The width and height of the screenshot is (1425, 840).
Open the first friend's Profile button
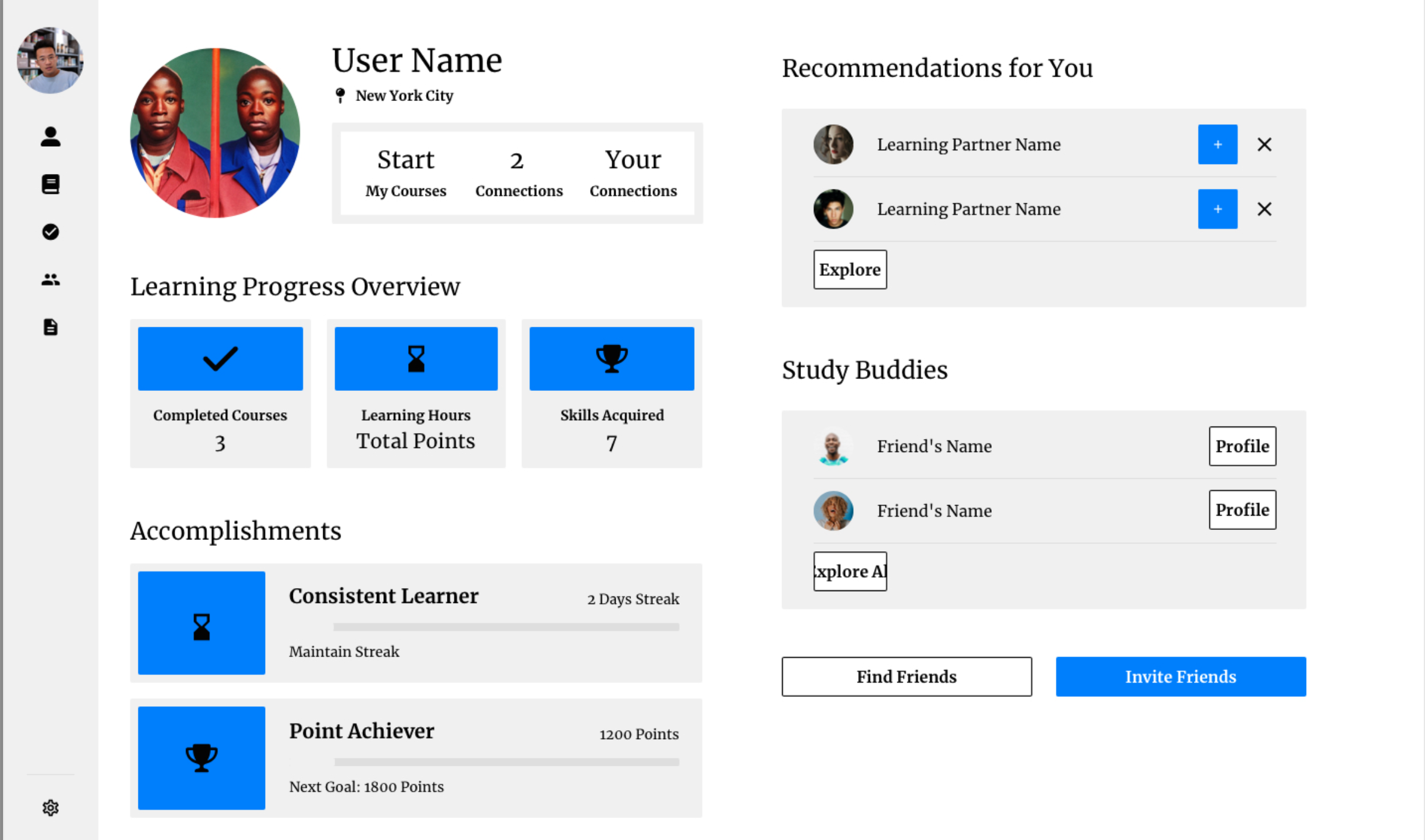coord(1241,446)
